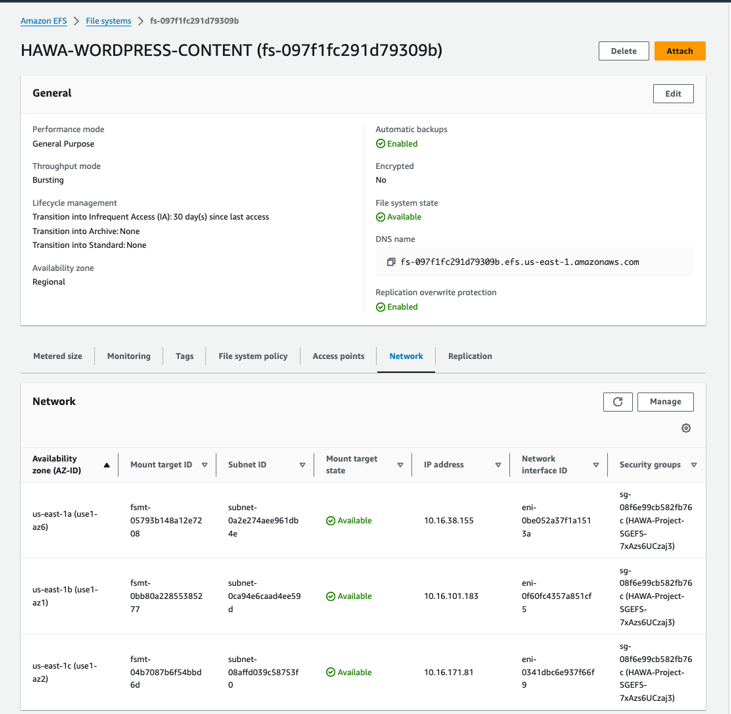
Task: Sort table by Mount target state
Action: tap(400, 465)
